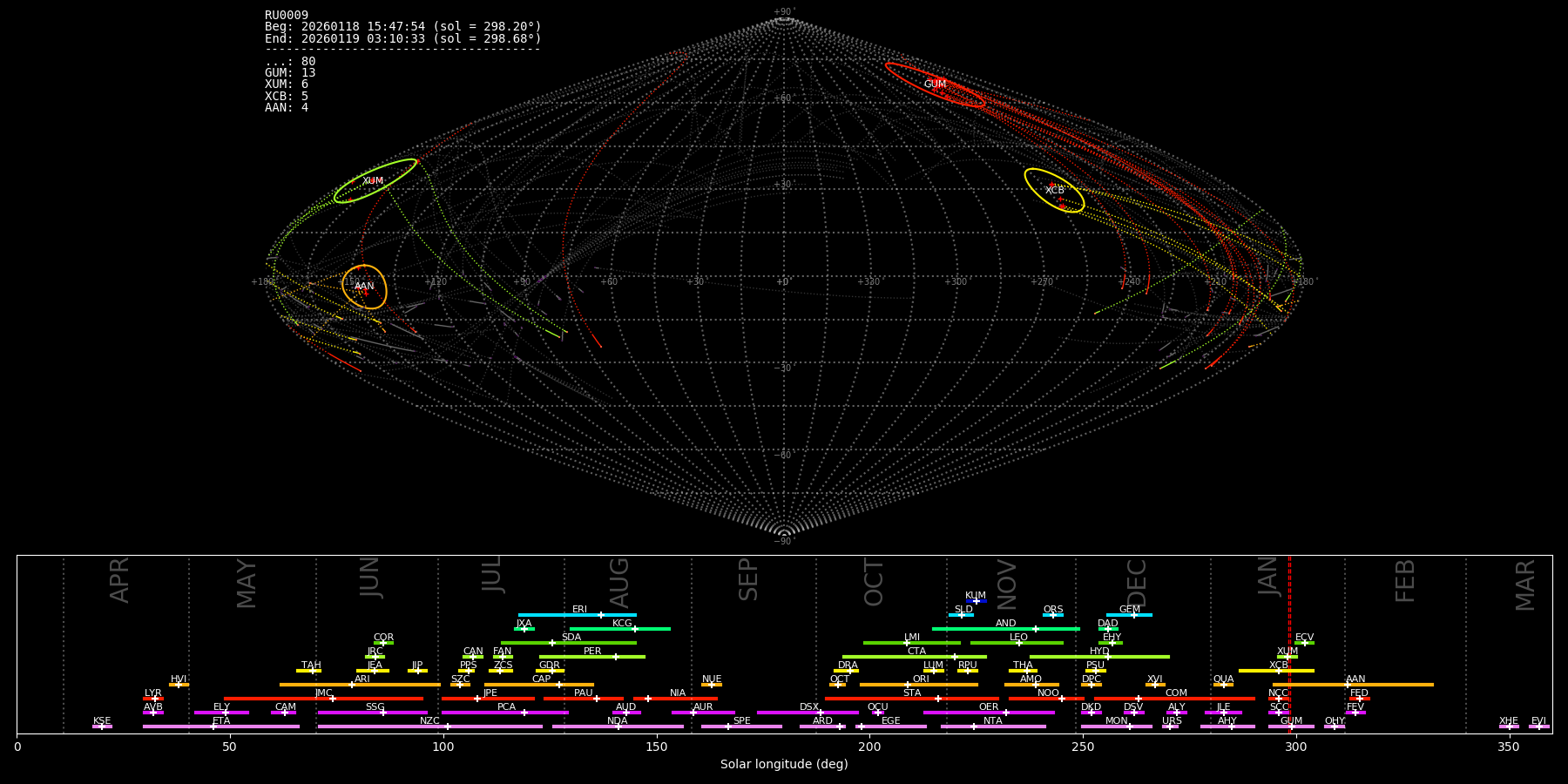
Task: Click the XCB radiant label in yellow ellipse
Action: [x=1054, y=191]
